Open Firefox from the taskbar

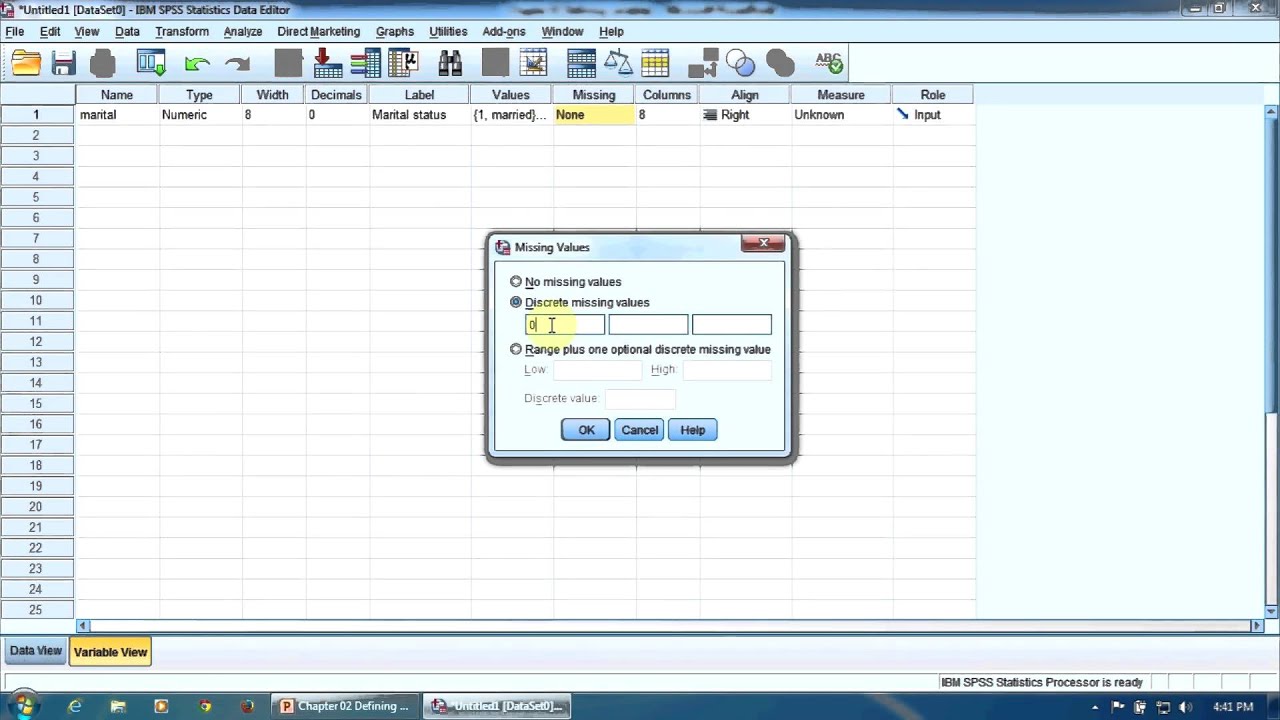248,706
